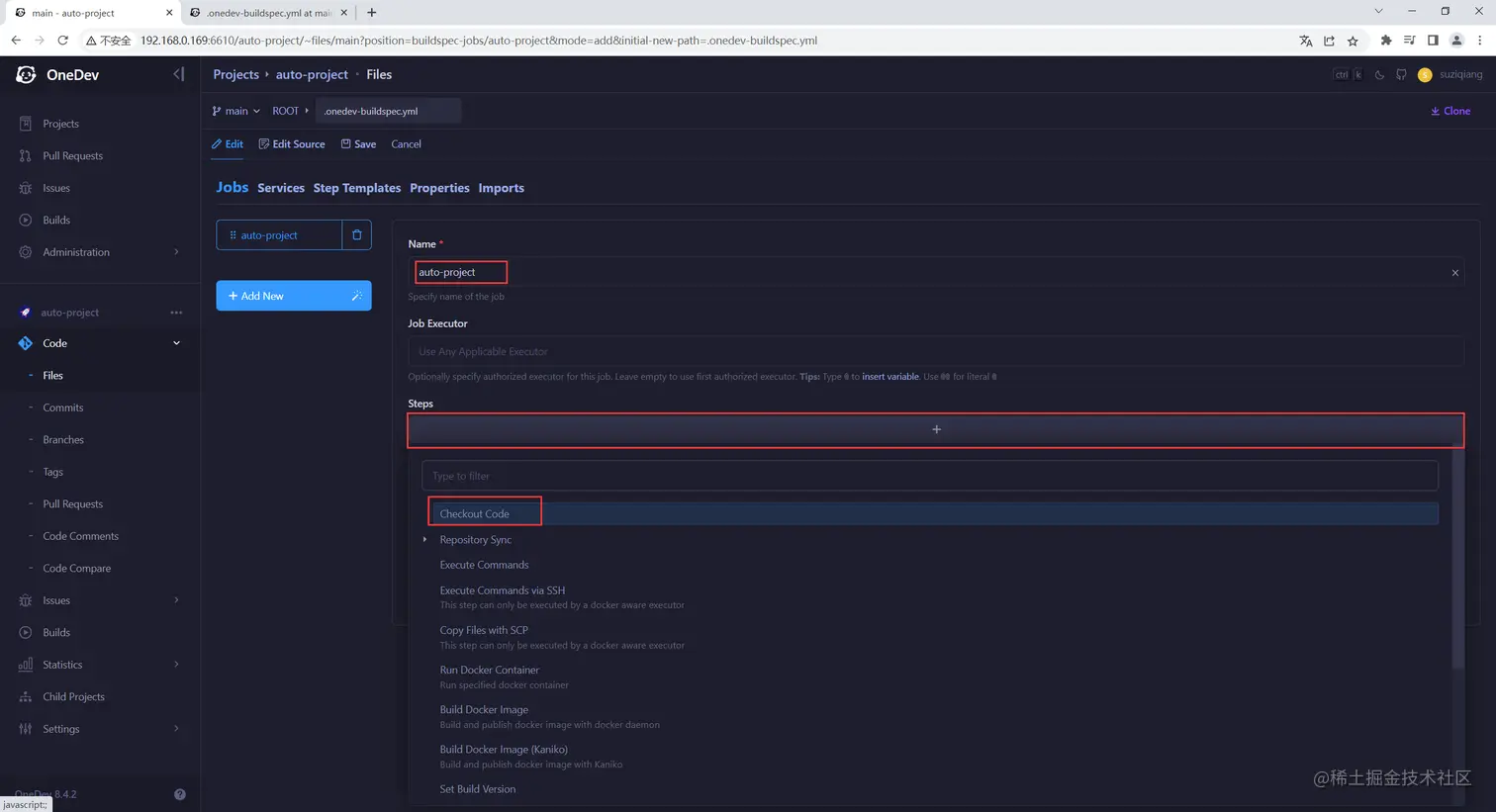Click the OneDev logo

click(27, 75)
